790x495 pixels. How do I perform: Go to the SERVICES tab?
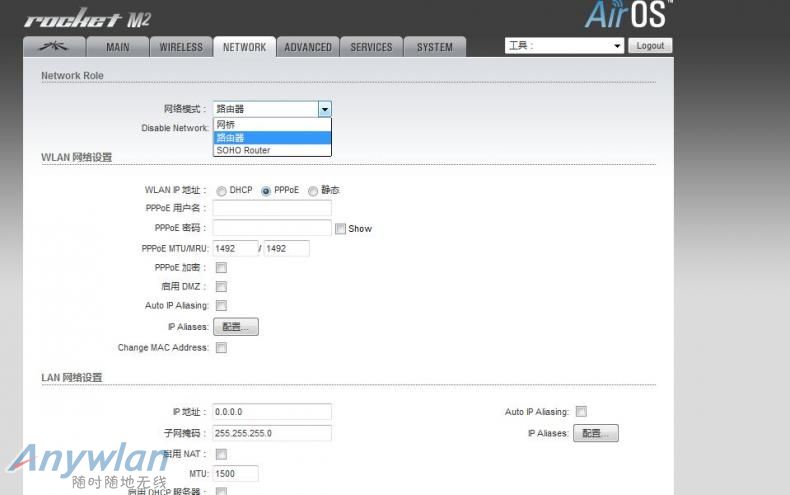click(x=371, y=47)
